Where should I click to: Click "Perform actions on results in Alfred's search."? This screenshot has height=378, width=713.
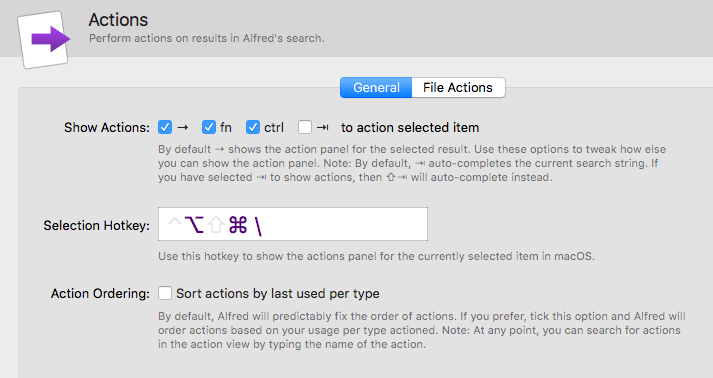tap(207, 39)
